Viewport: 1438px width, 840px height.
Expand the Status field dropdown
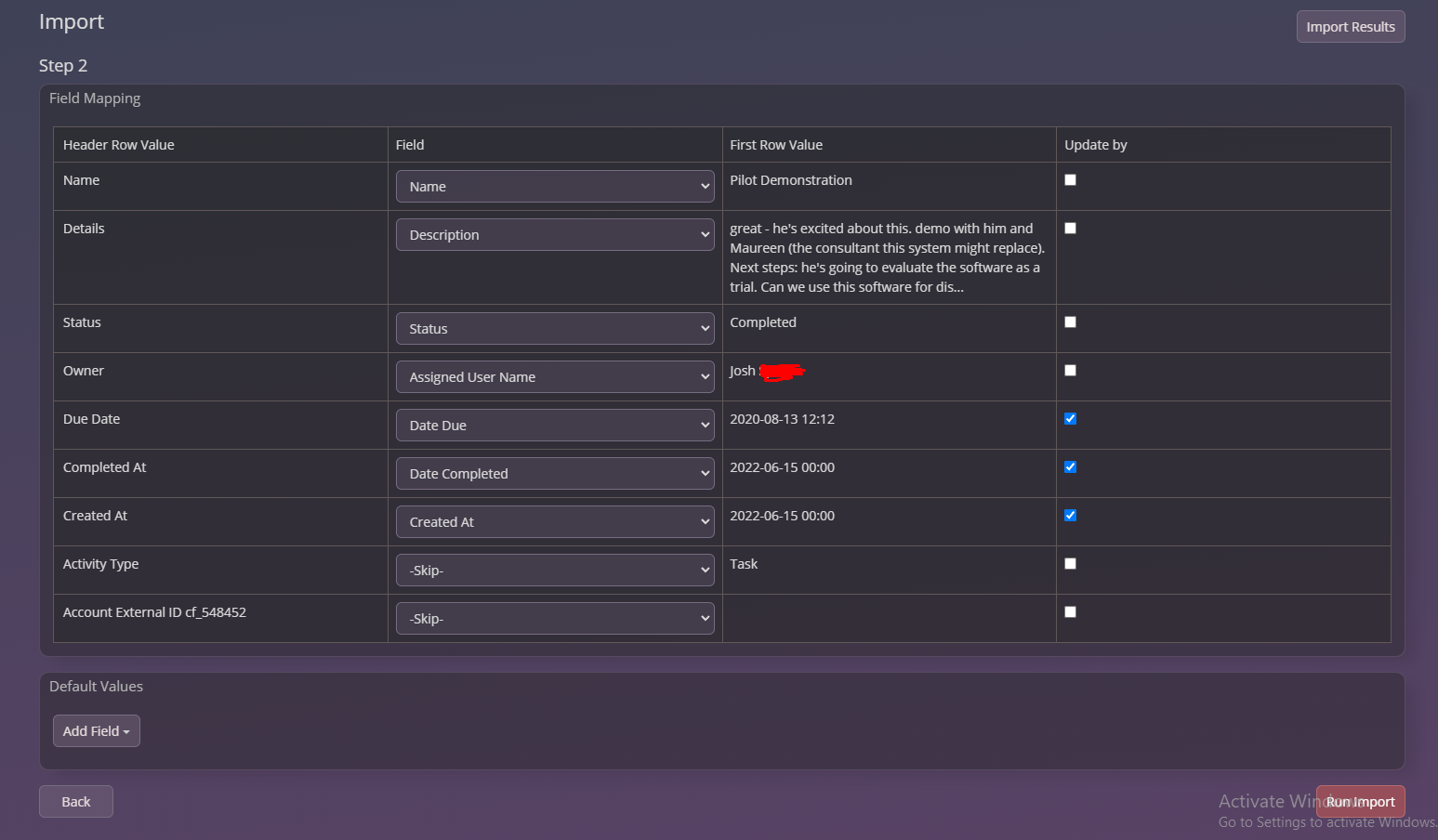click(555, 328)
